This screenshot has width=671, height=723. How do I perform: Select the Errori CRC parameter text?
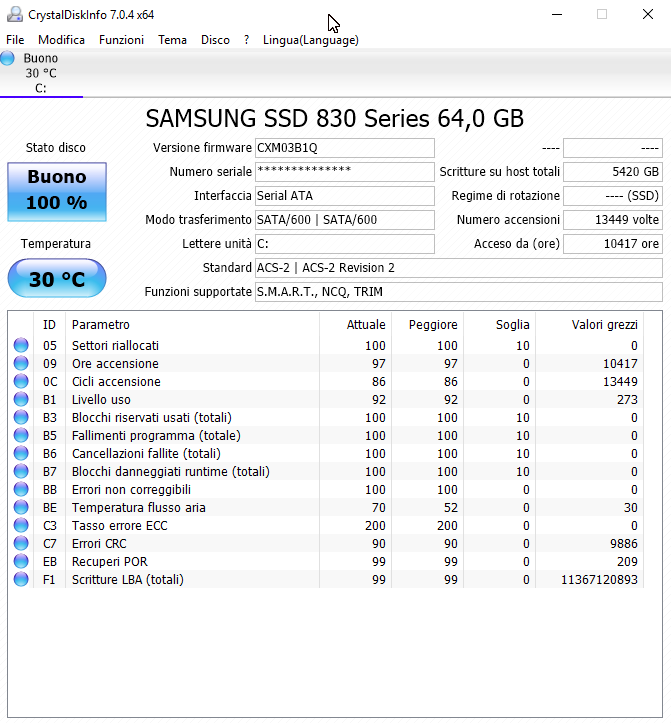click(x=99, y=544)
